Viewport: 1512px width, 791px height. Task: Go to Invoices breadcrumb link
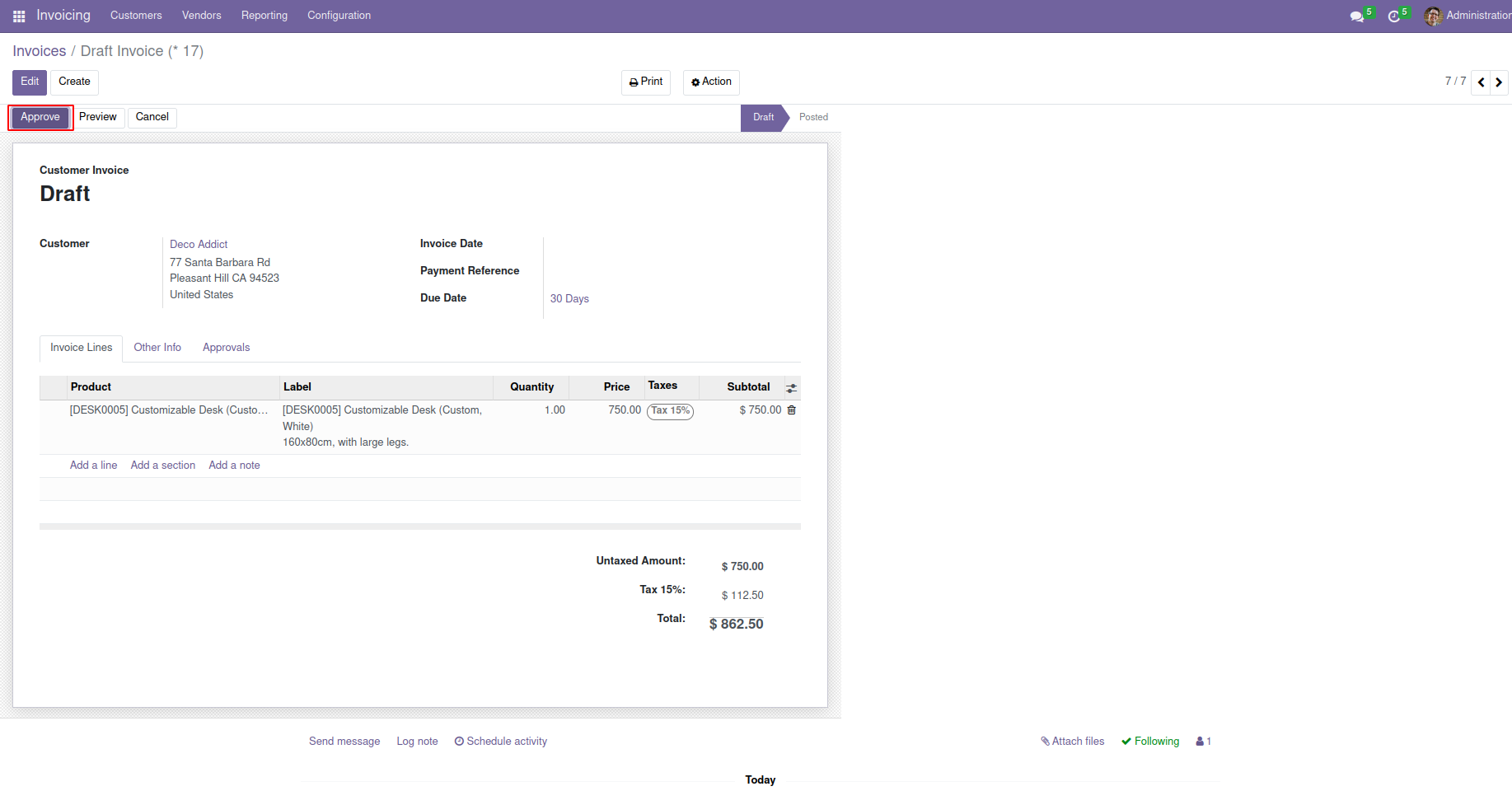pos(39,51)
